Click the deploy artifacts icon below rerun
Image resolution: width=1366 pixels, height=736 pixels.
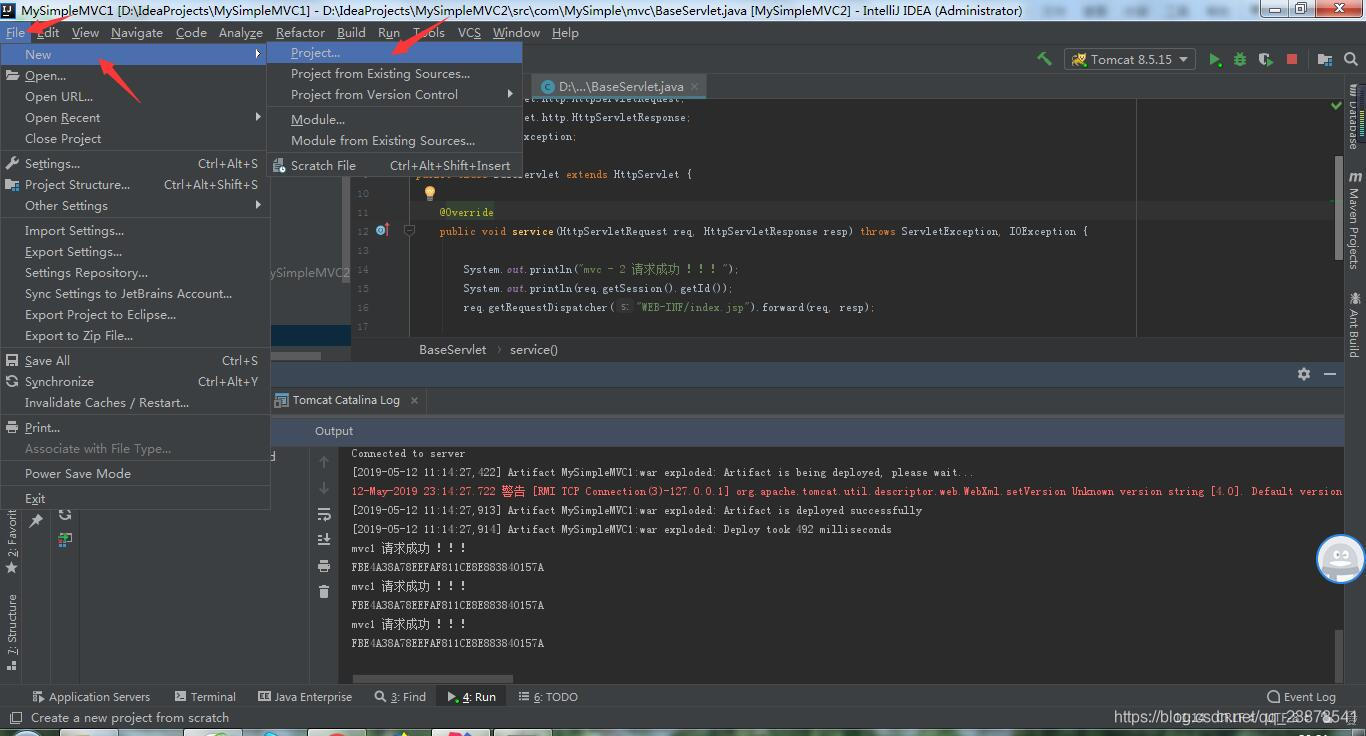tap(65, 539)
